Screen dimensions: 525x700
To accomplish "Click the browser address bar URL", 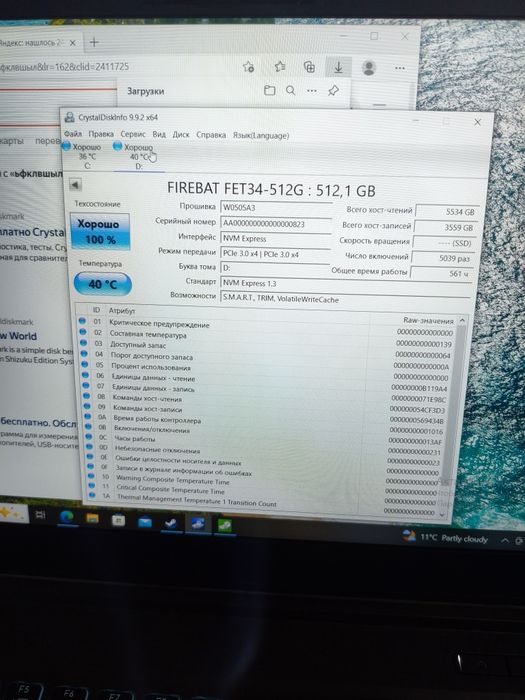I will pos(65,67).
